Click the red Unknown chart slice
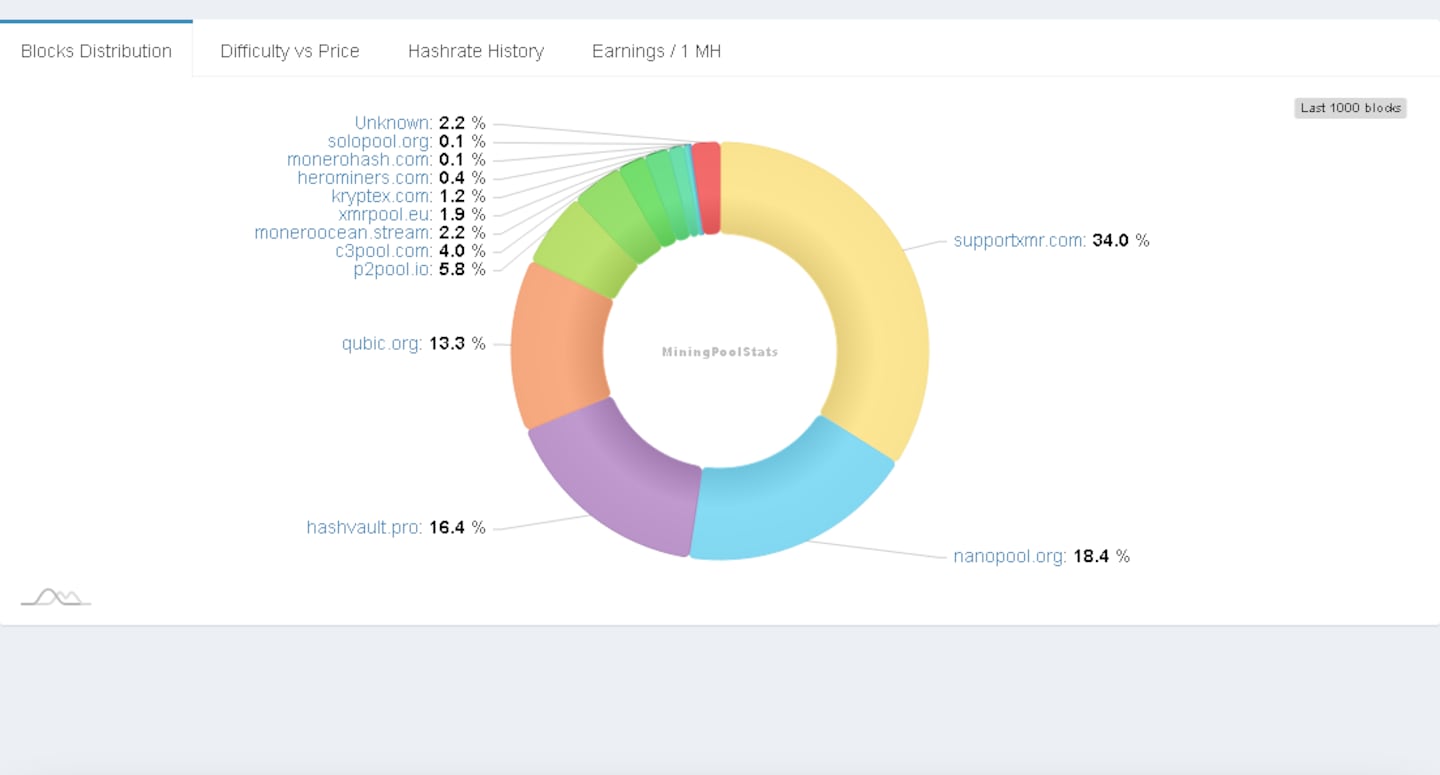Image resolution: width=1440 pixels, height=775 pixels. coord(706,188)
